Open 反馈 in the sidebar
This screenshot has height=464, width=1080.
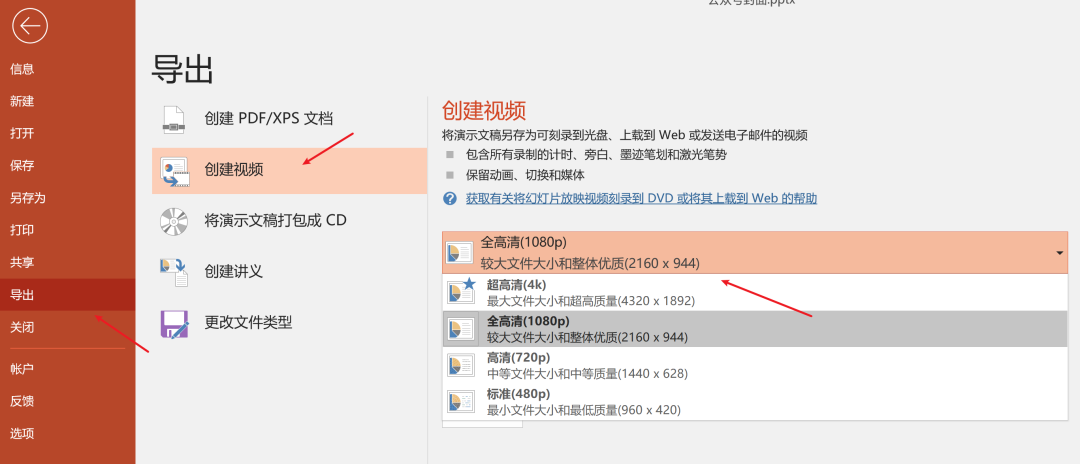click(68, 401)
